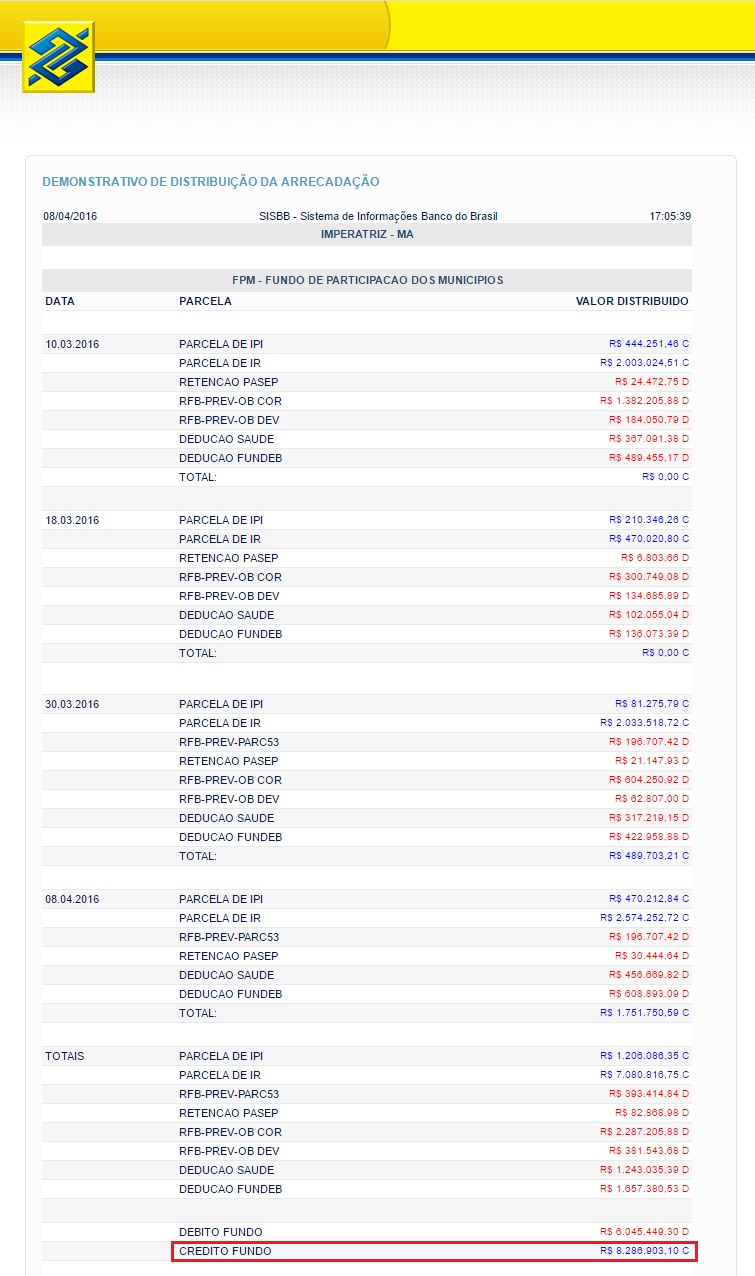Image resolution: width=755 pixels, height=1276 pixels.
Task: Click the 17:05:39 timestamp
Action: (x=670, y=216)
